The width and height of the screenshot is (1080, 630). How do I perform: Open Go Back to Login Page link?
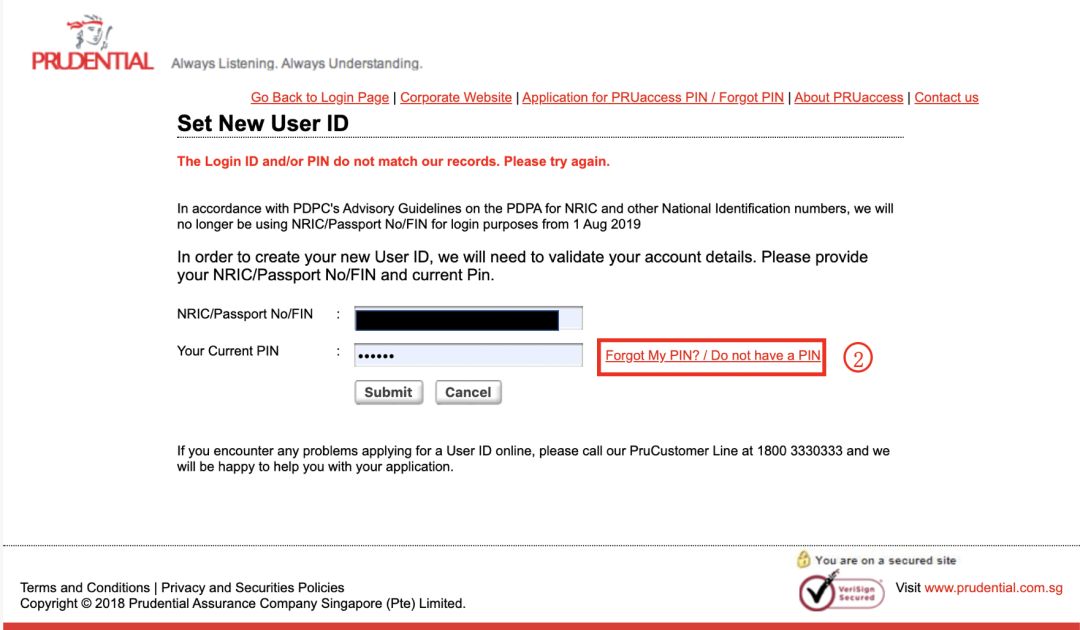click(x=320, y=97)
